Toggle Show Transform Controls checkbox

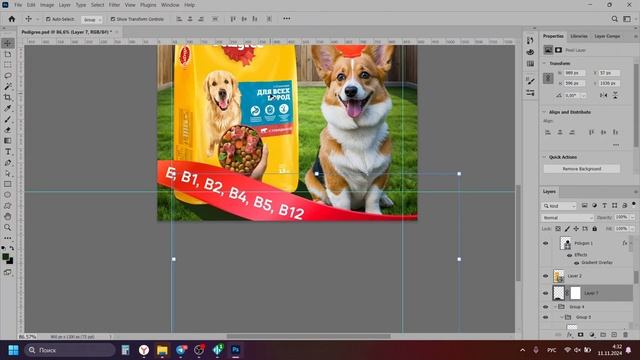[113, 19]
